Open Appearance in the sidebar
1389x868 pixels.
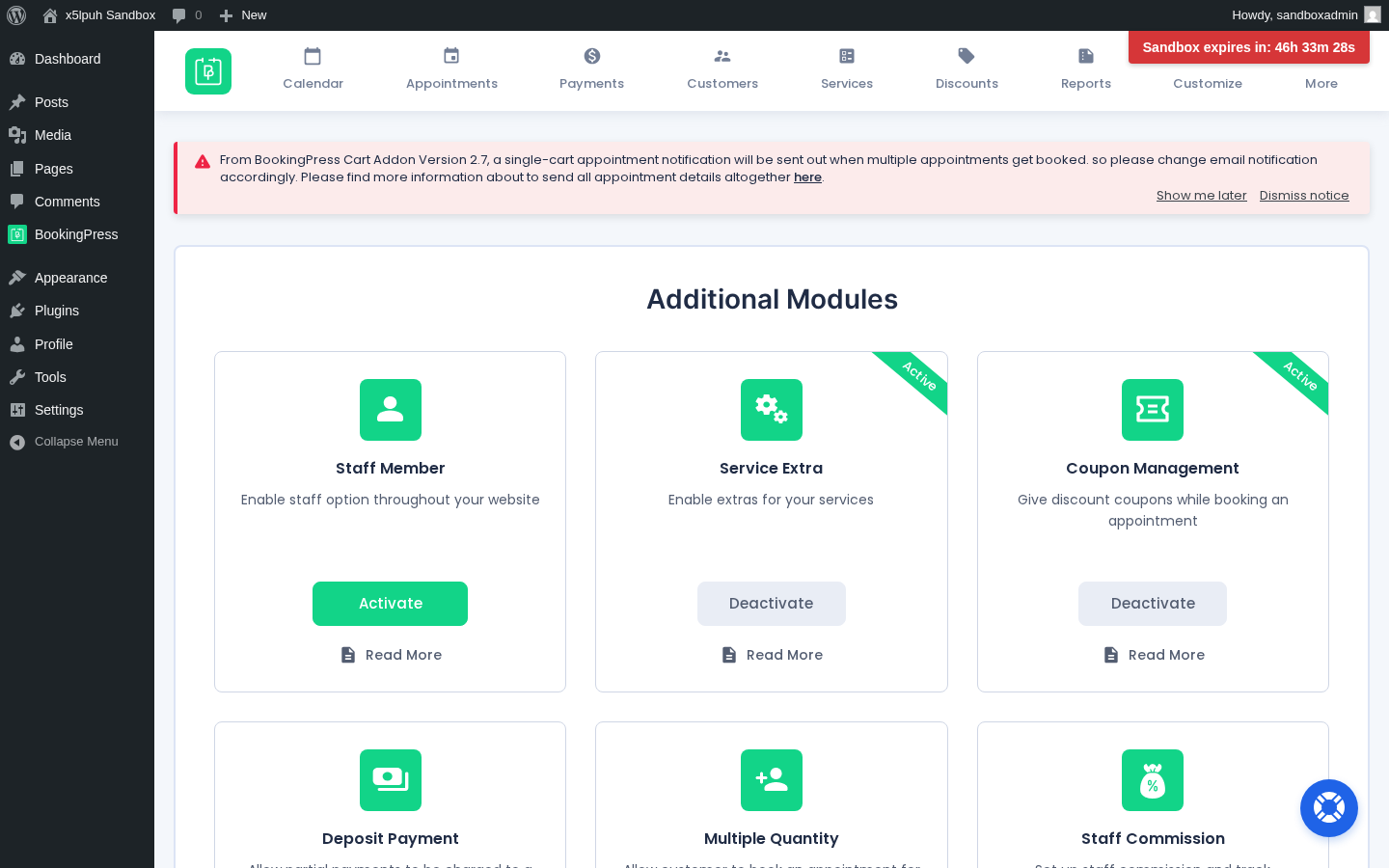click(77, 278)
